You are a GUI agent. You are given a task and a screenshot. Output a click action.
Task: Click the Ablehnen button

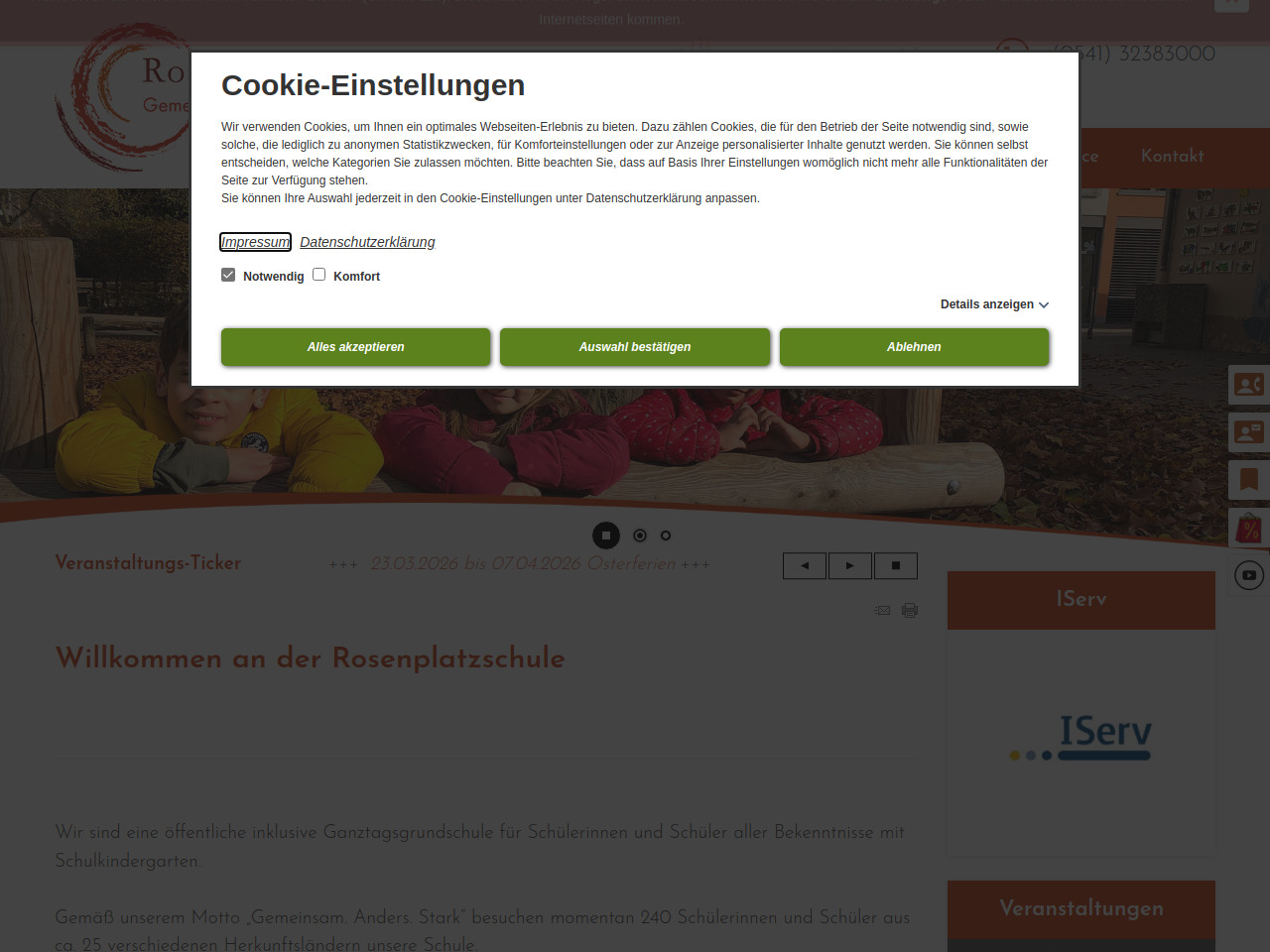[x=914, y=347]
